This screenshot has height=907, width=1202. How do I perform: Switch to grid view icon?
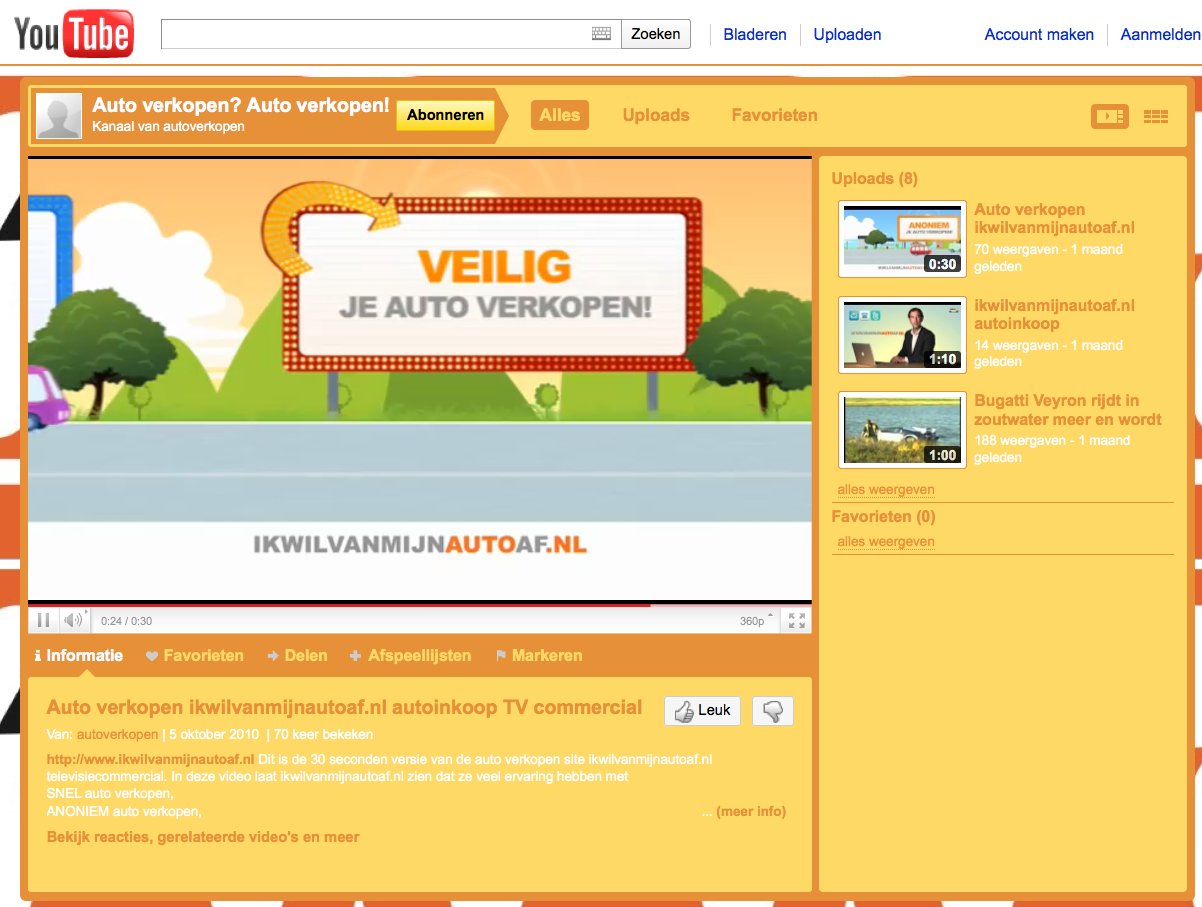[1156, 116]
